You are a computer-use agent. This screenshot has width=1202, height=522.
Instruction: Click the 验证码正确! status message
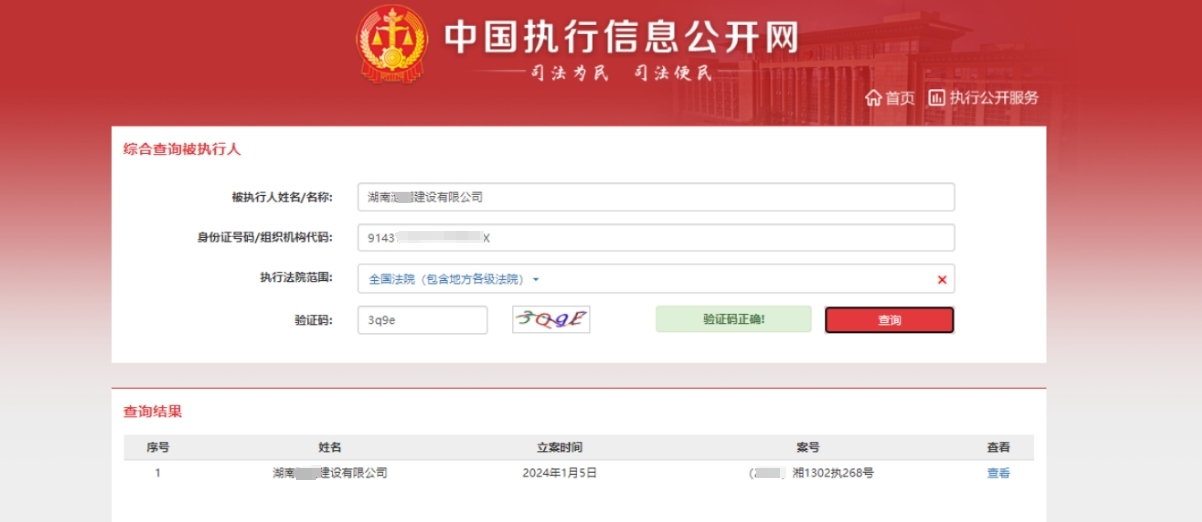(734, 319)
